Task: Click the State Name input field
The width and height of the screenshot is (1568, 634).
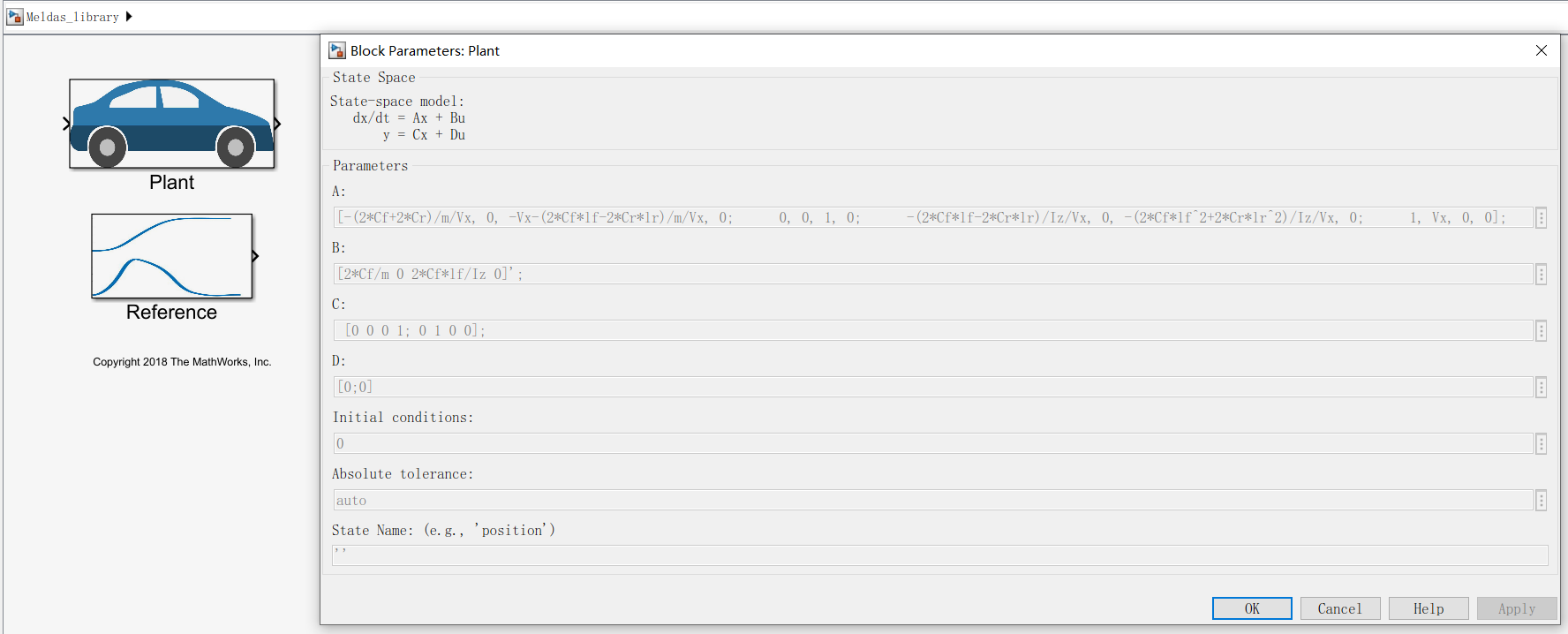Action: 940,555
